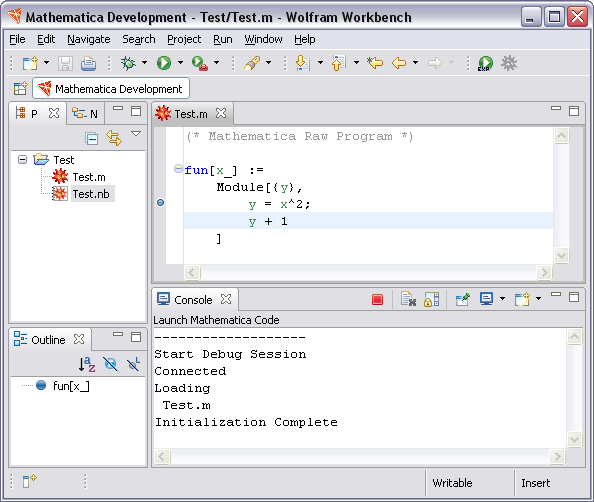Open the Project menu
594x502 pixels.
click(x=184, y=39)
